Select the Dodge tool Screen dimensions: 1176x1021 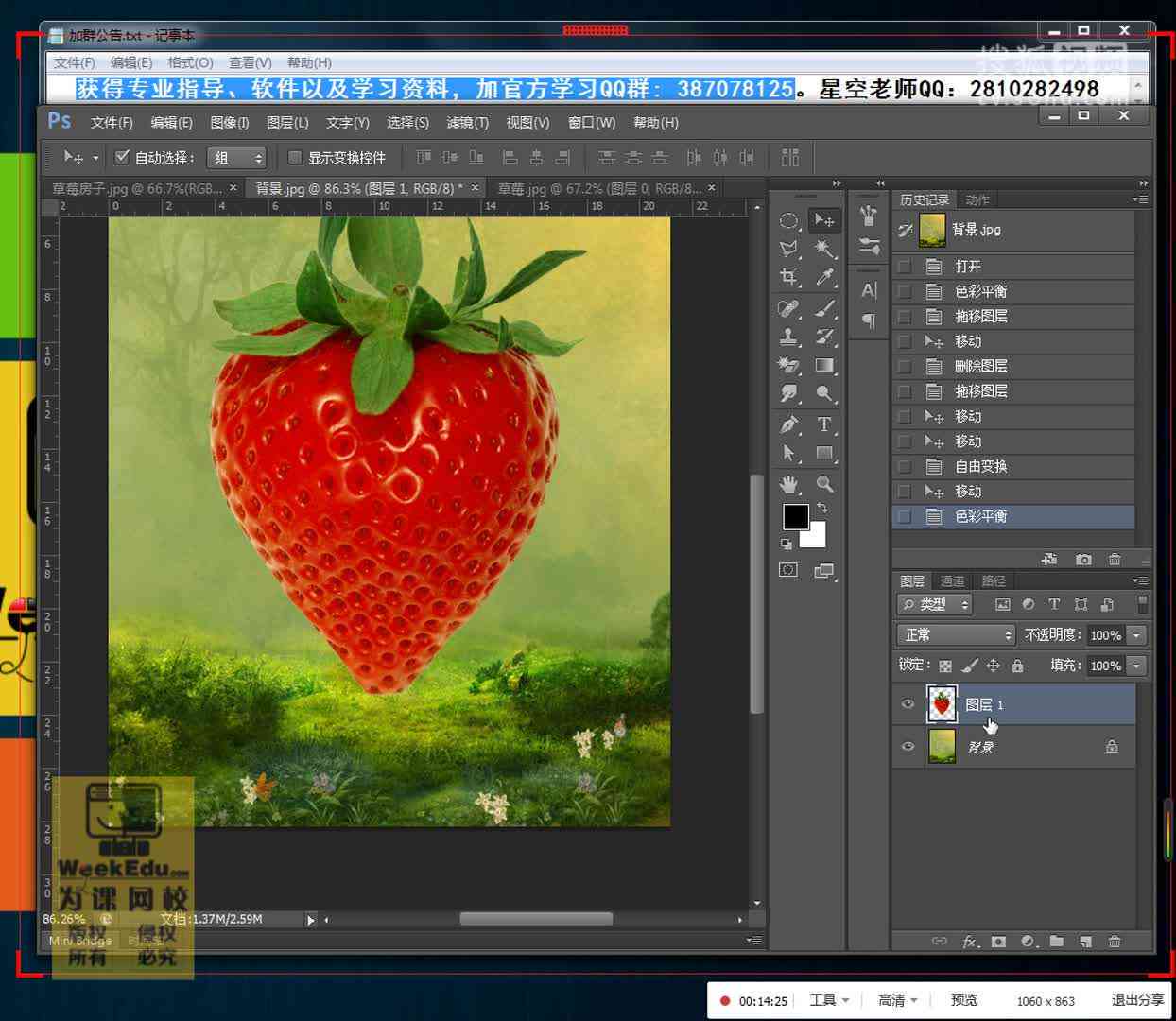click(x=824, y=393)
